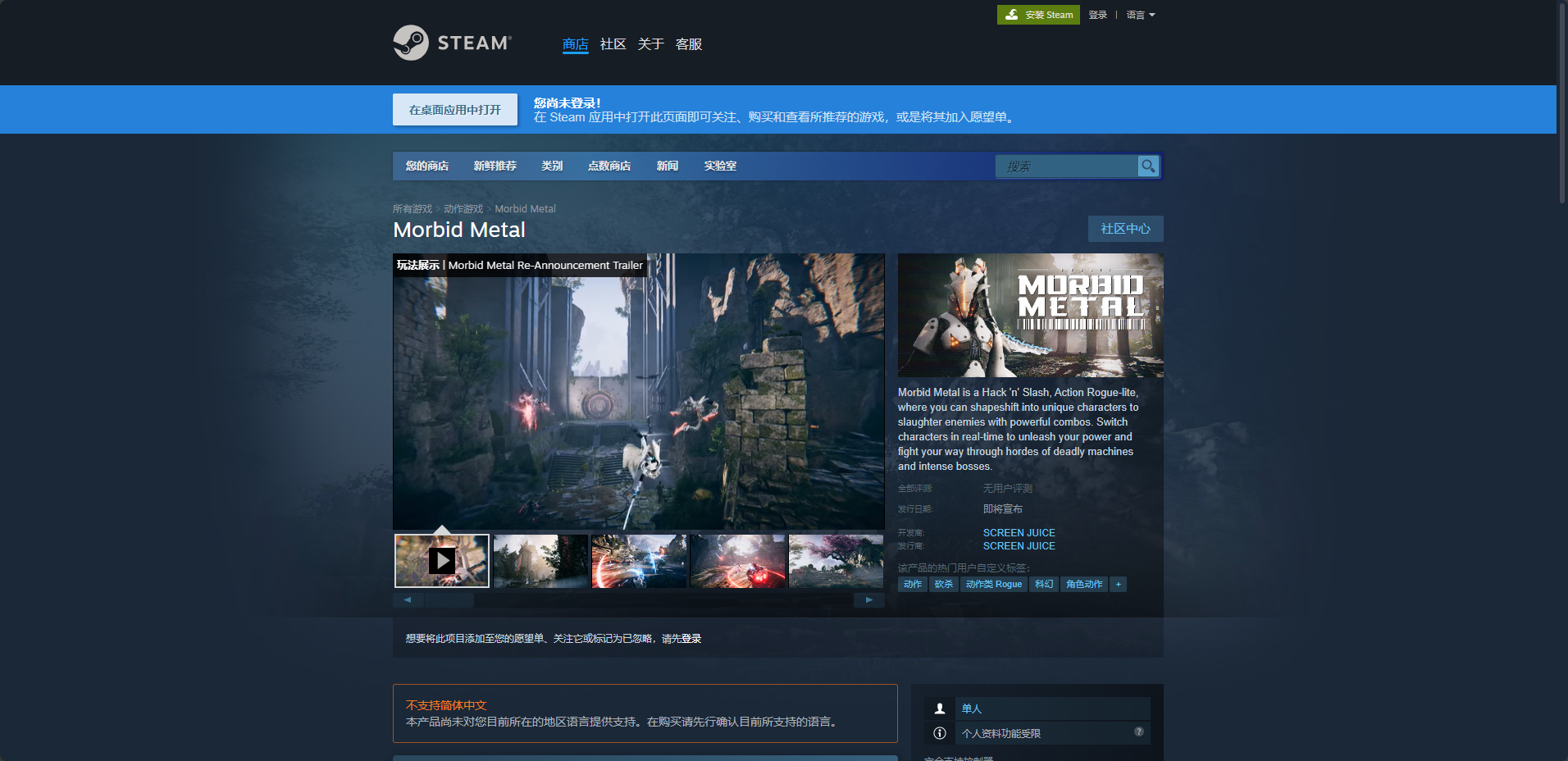Go to the 客服 header tab
Viewport: 1568px width, 761px height.
[x=689, y=44]
